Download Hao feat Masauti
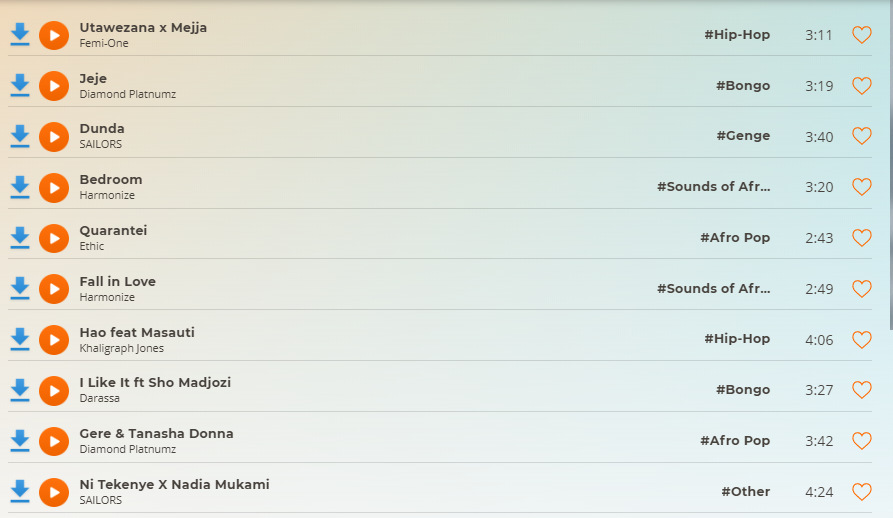 tap(19, 339)
